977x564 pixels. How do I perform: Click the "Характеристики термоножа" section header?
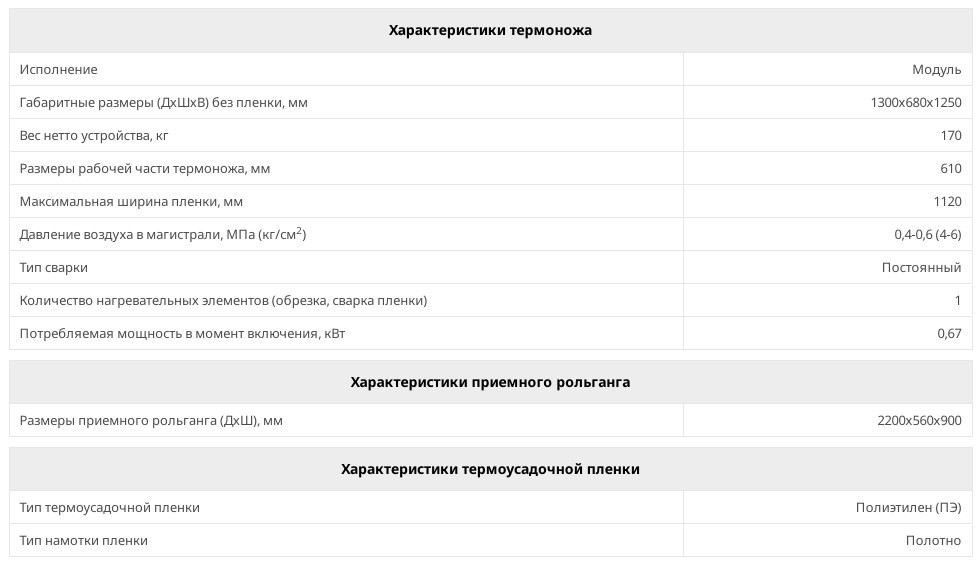point(490,30)
